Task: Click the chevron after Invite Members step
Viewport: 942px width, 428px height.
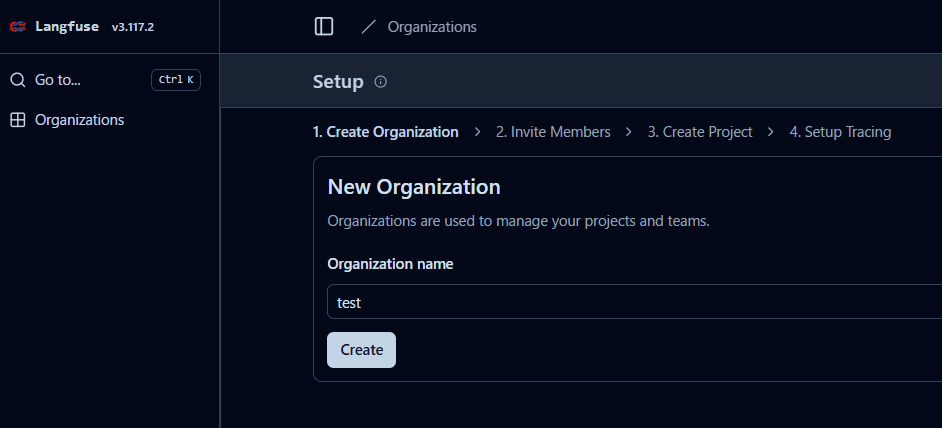Action: pos(629,132)
